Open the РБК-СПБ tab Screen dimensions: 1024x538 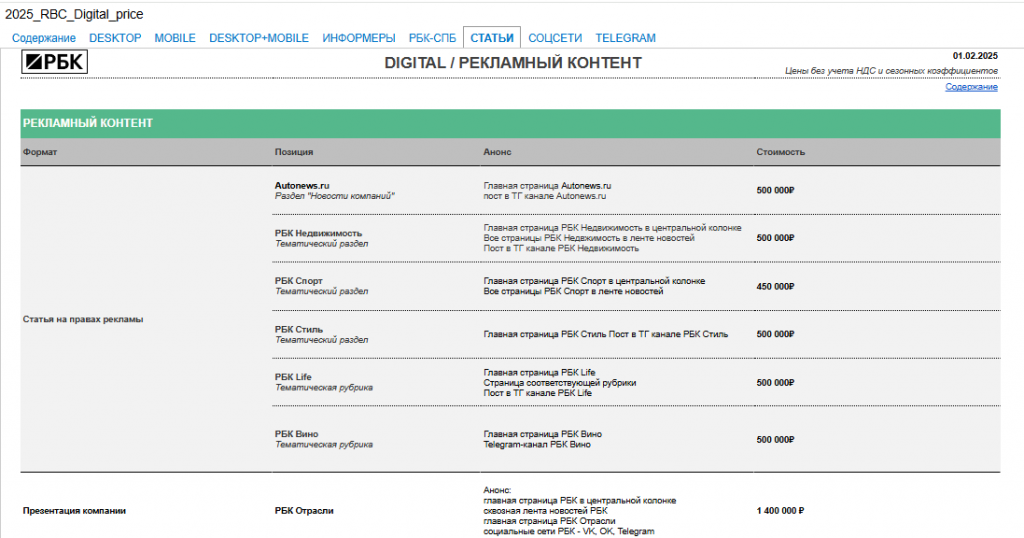coord(432,38)
